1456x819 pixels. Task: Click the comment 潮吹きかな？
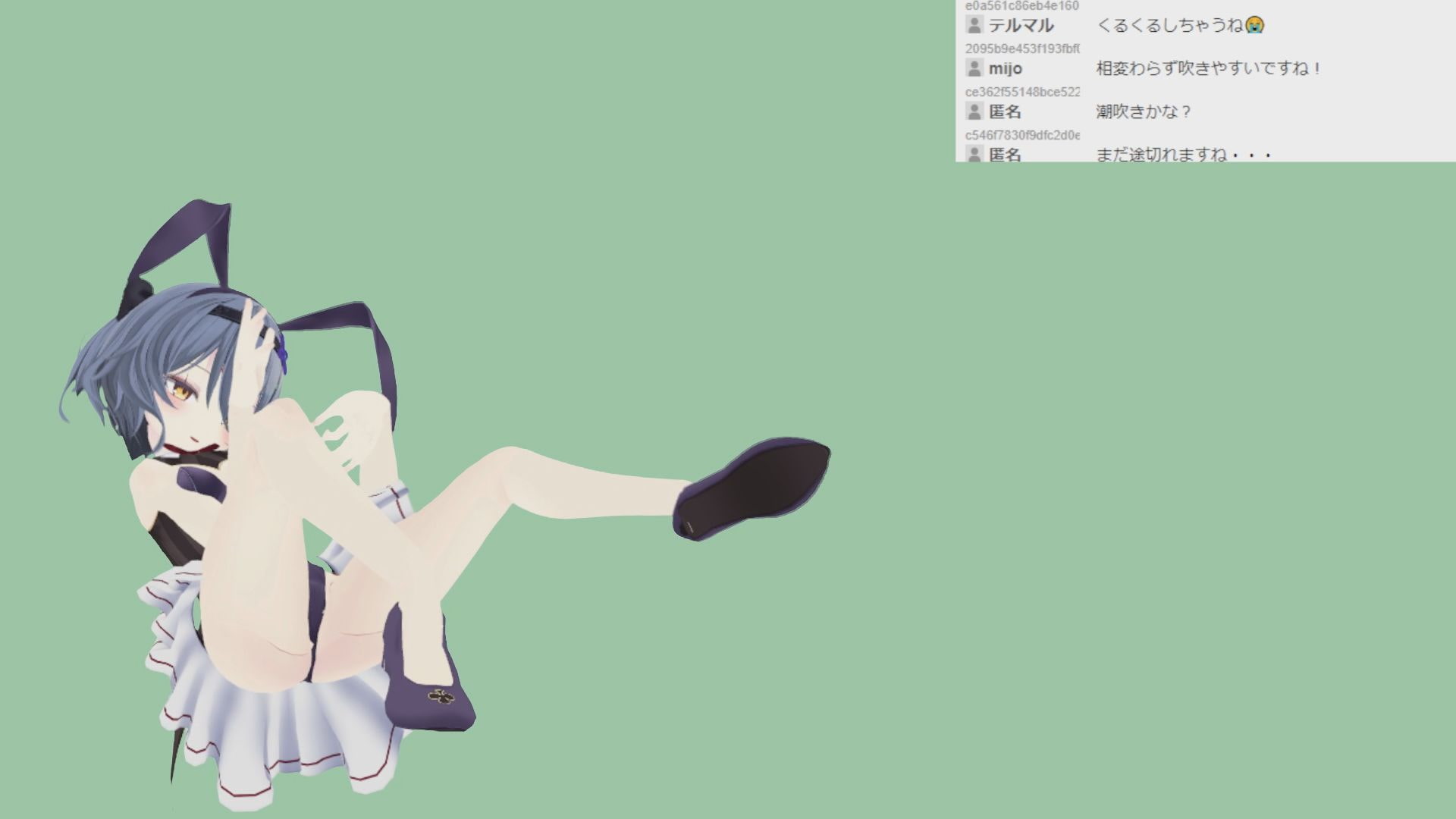1144,111
